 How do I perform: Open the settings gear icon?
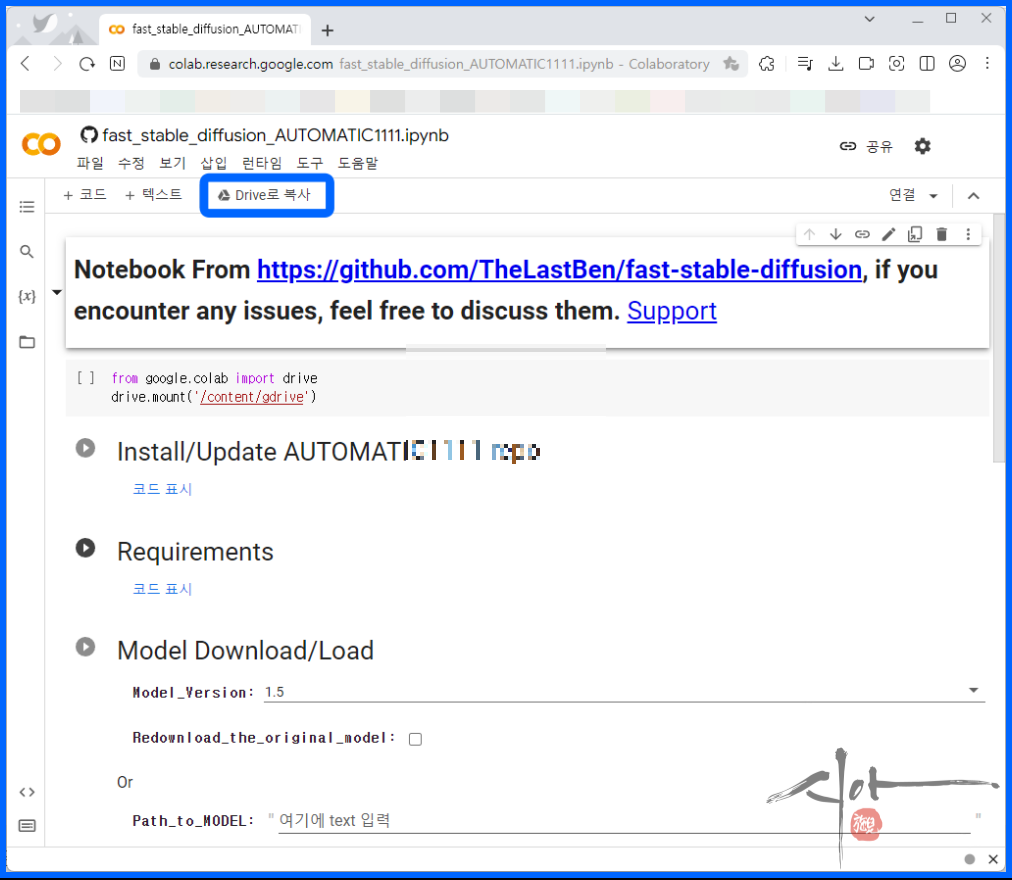click(x=922, y=146)
